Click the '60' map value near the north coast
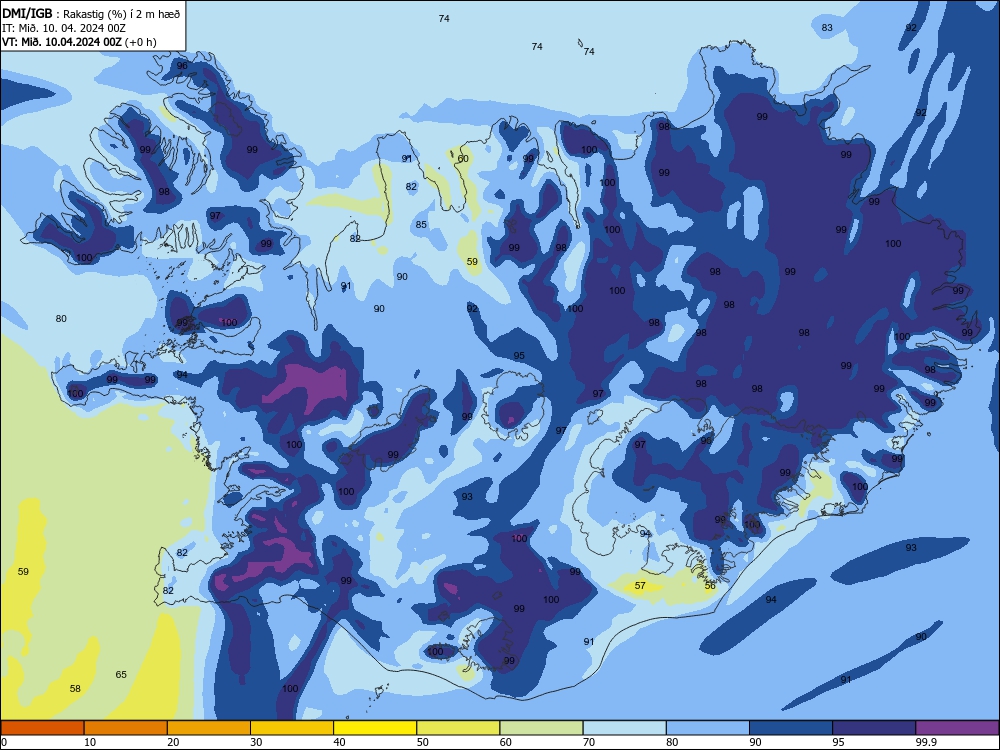 [x=463, y=159]
